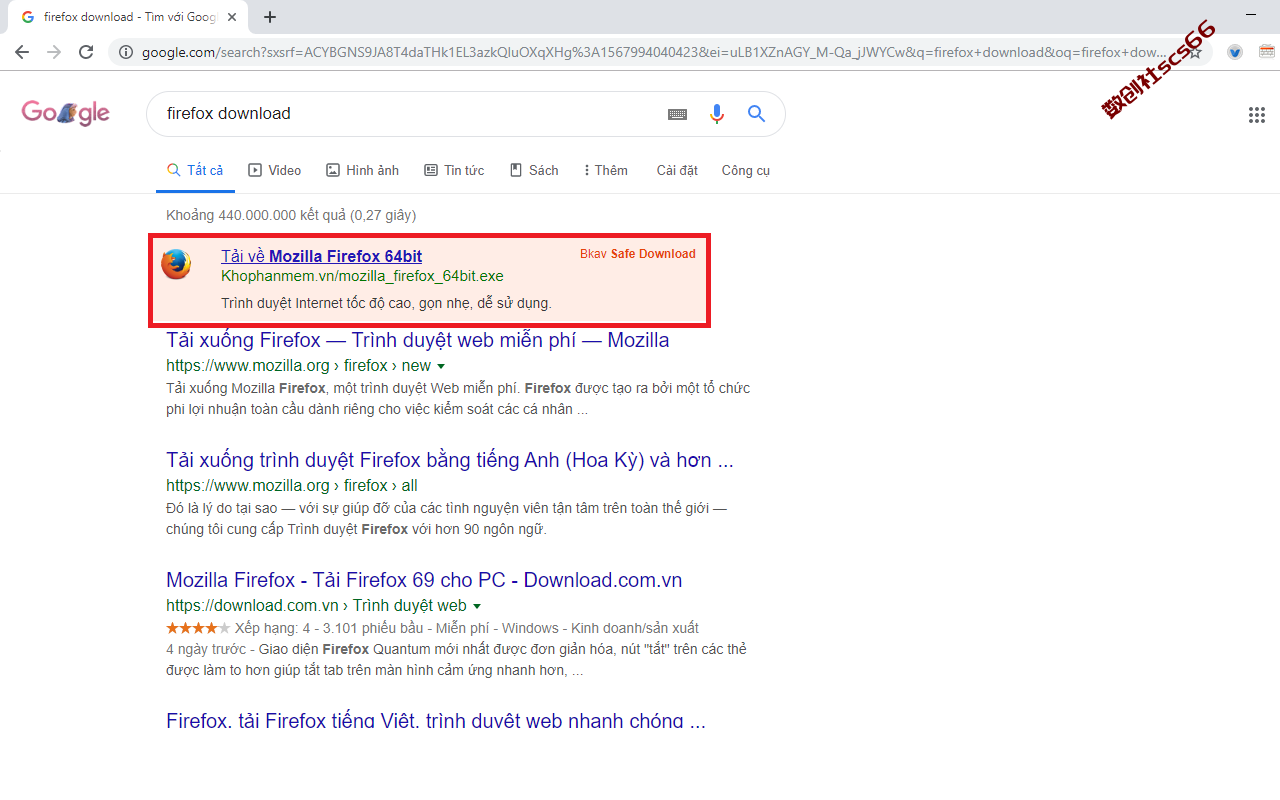Image resolution: width=1280 pixels, height=800 pixels.
Task: Open the red keyboard extension icon
Action: (x=1267, y=52)
